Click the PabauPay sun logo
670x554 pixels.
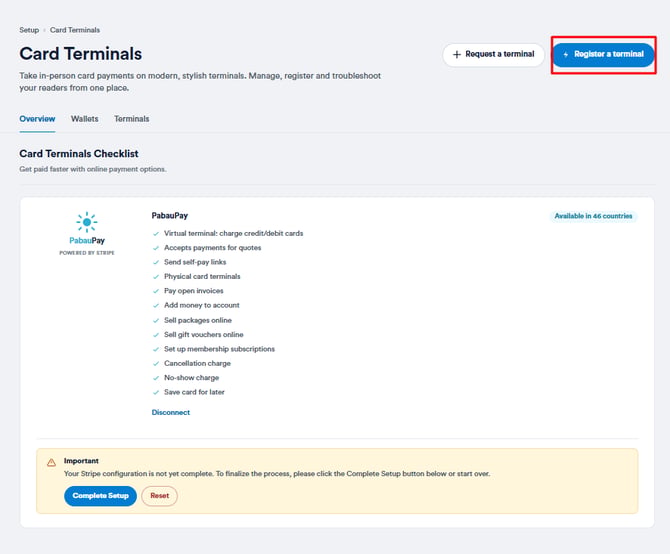(87, 222)
